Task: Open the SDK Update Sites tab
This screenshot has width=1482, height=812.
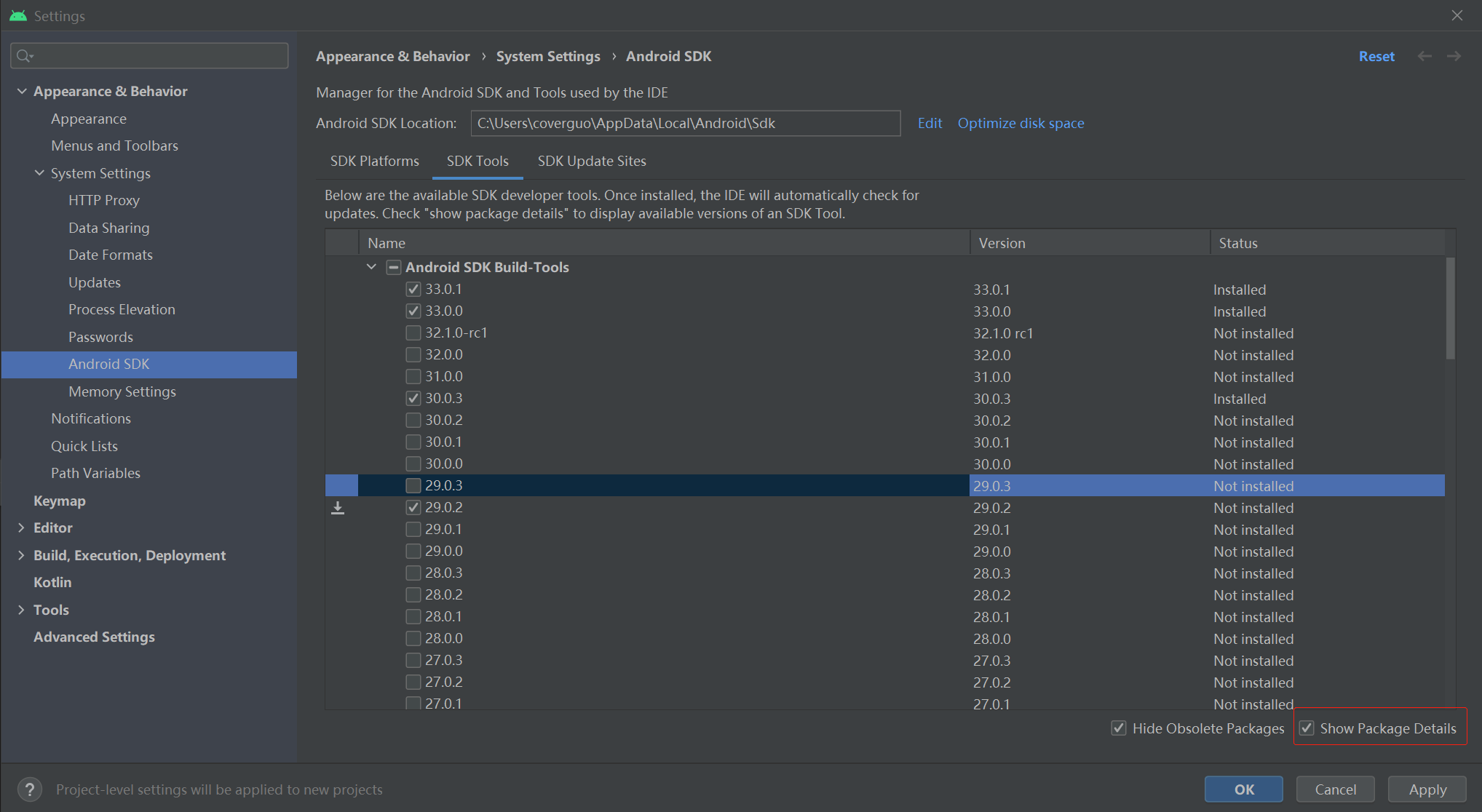Action: pyautogui.click(x=591, y=161)
